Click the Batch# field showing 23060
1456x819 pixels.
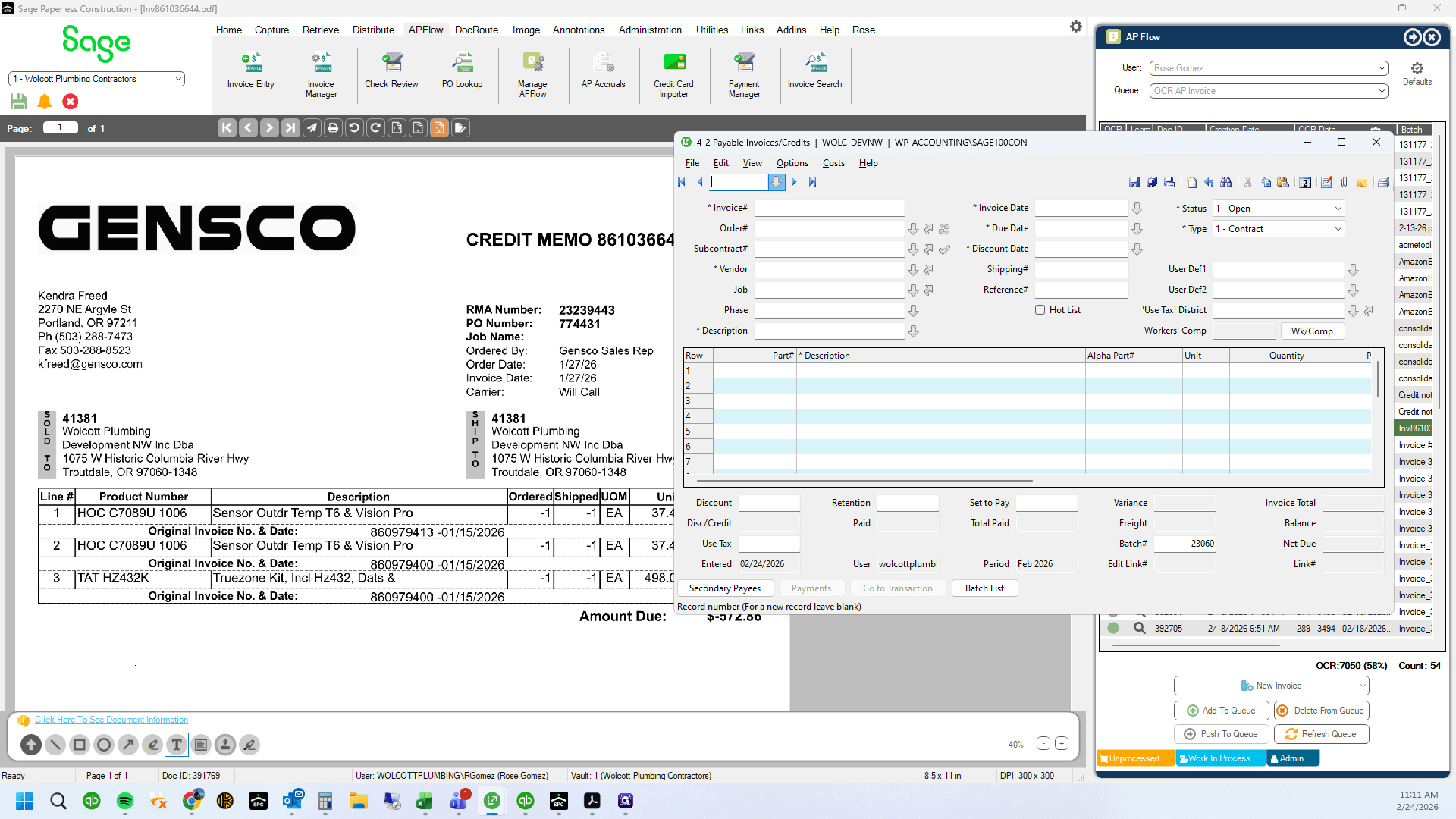(x=1185, y=544)
